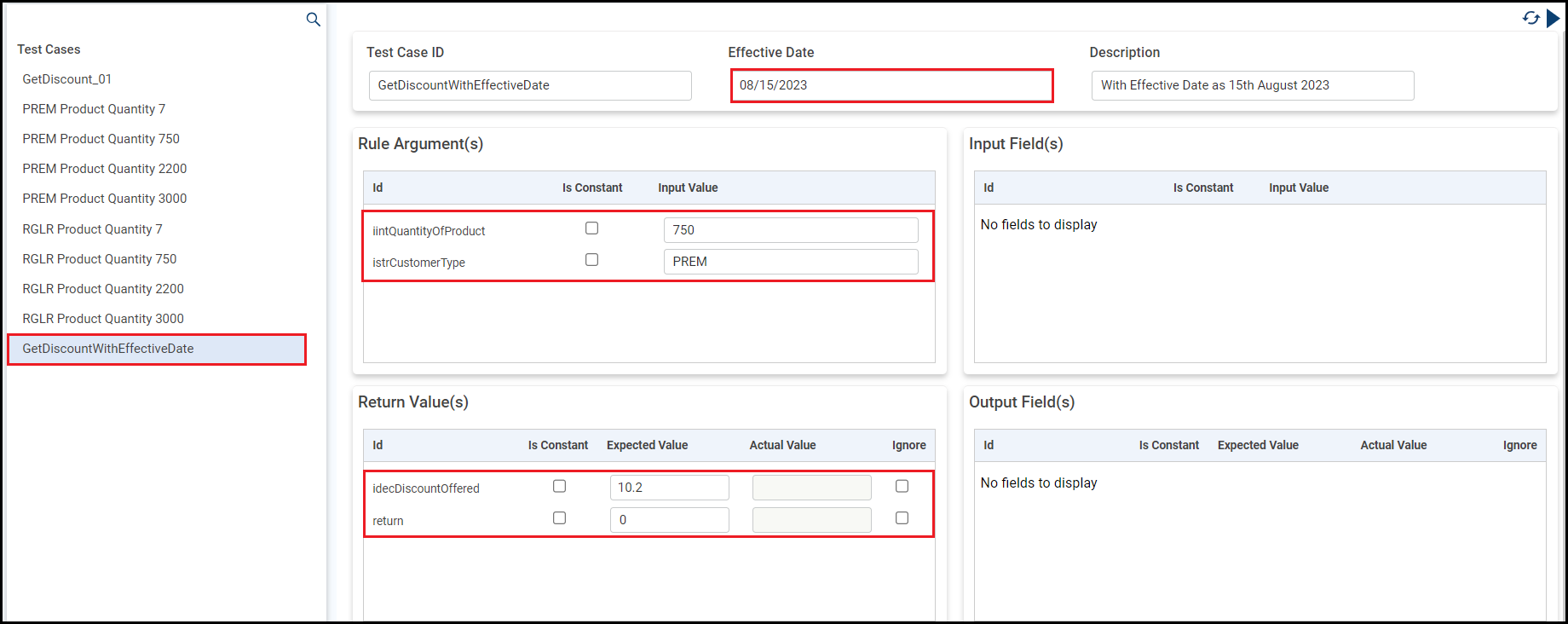The width and height of the screenshot is (1568, 624).
Task: Enable Ignore for idecDiscountOffered
Action: coord(902,486)
